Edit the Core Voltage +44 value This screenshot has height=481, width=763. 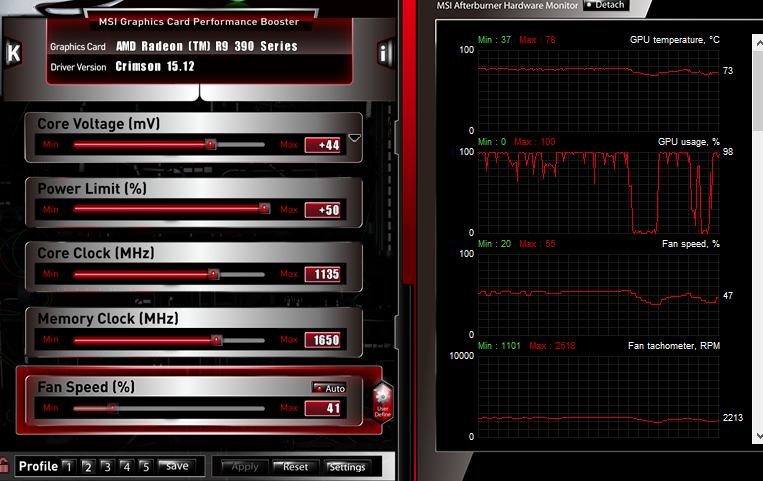click(323, 145)
